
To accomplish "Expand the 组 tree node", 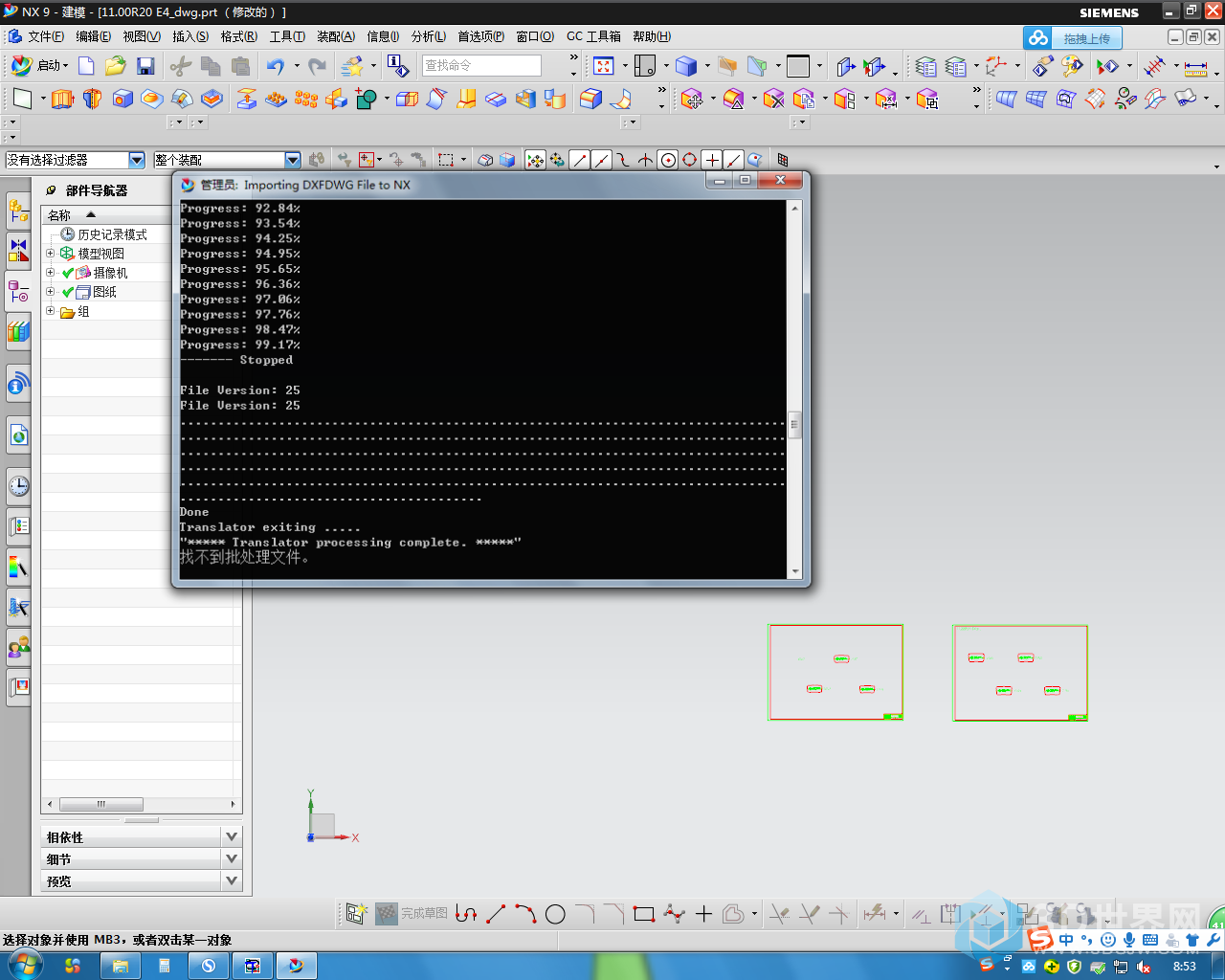I will 50,311.
